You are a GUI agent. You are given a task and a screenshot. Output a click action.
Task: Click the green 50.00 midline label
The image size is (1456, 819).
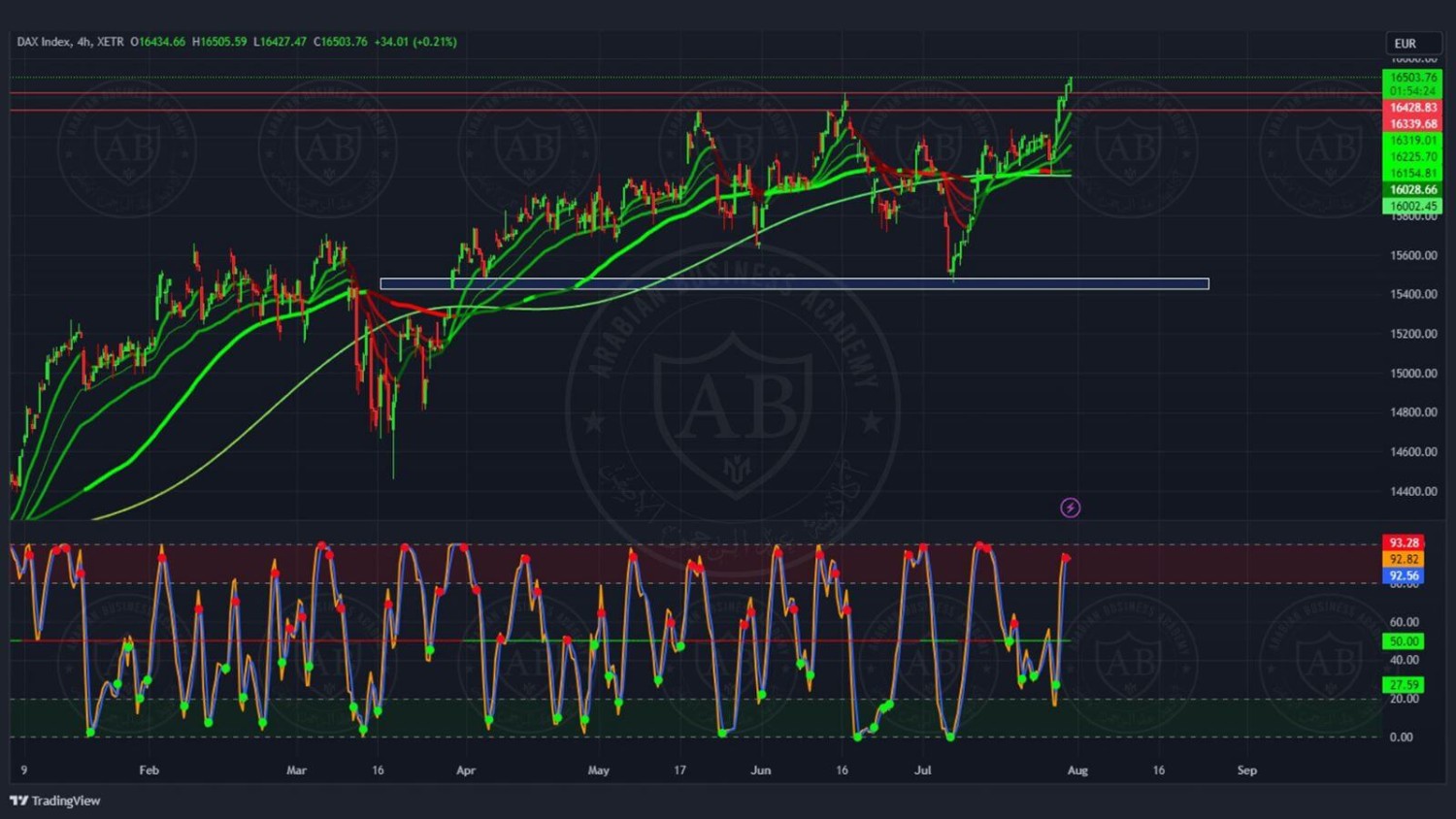click(x=1404, y=641)
